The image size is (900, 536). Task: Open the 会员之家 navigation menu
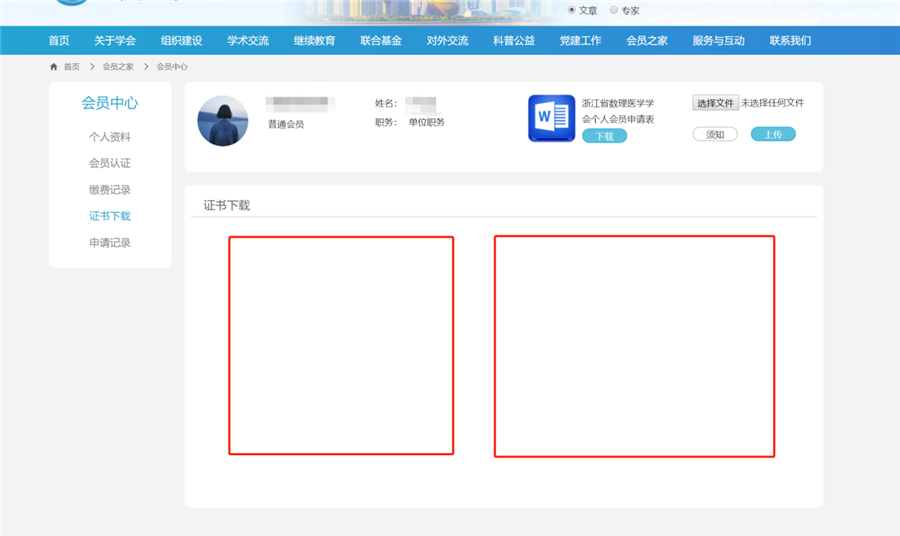pyautogui.click(x=646, y=41)
